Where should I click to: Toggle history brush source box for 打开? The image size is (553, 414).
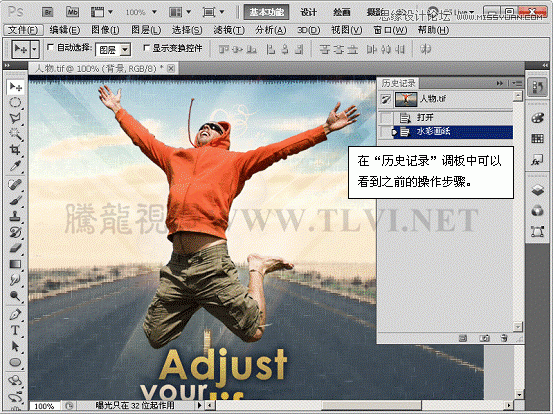385,117
